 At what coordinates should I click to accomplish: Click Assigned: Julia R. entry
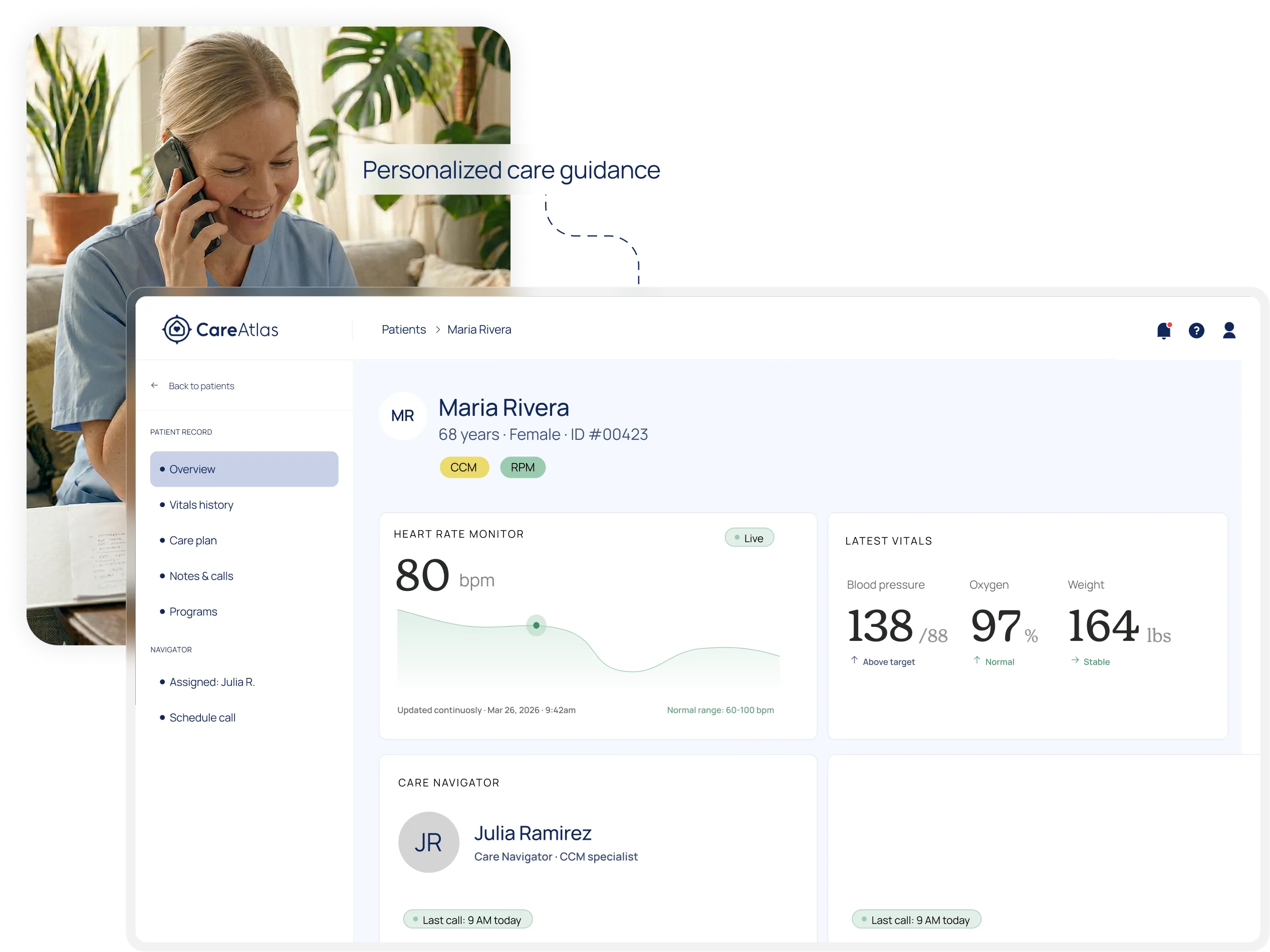point(212,682)
